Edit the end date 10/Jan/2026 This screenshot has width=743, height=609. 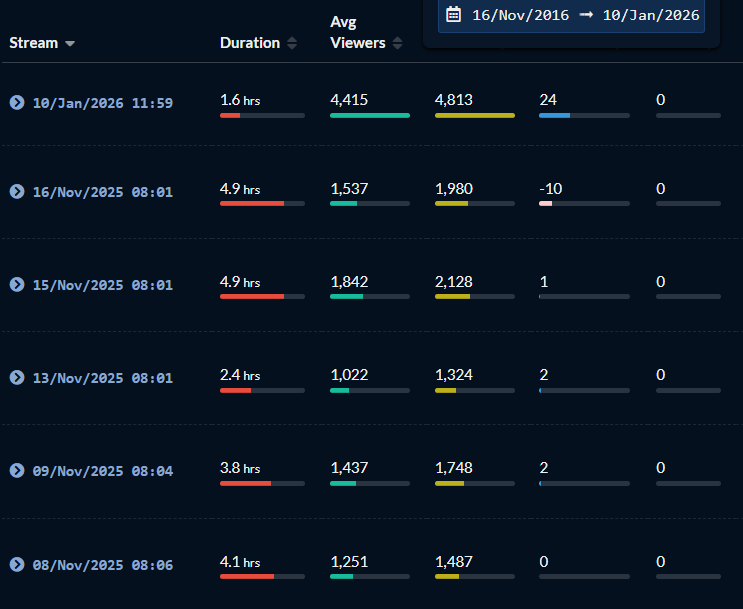[x=651, y=15]
